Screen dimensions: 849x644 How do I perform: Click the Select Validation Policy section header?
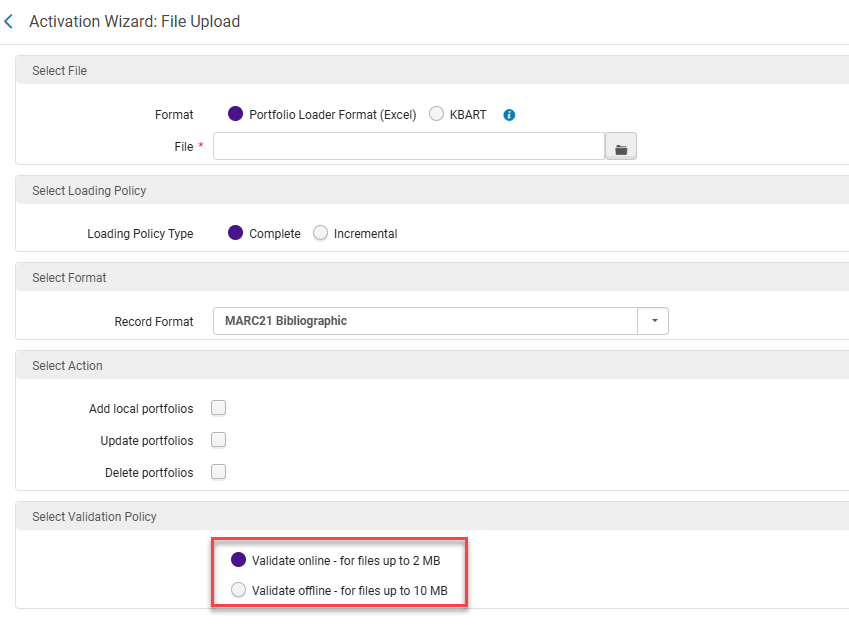(94, 516)
